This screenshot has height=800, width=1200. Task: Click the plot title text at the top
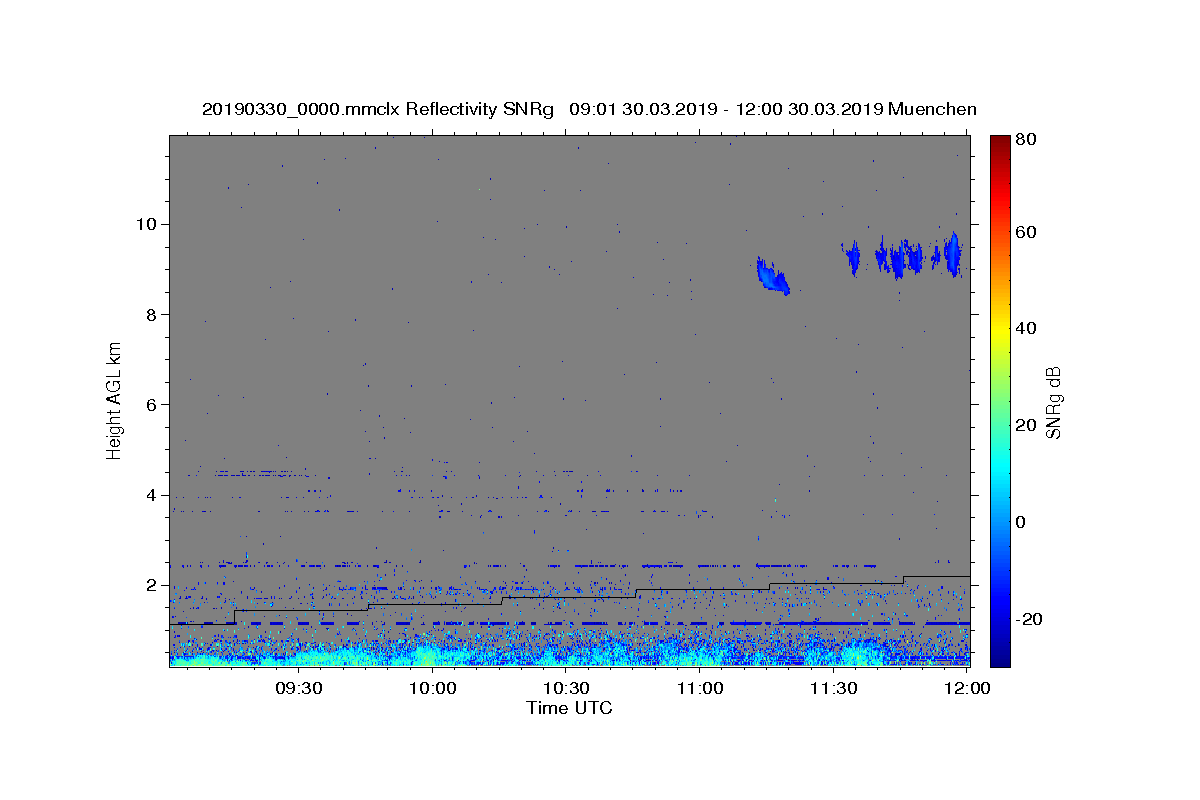pos(589,109)
